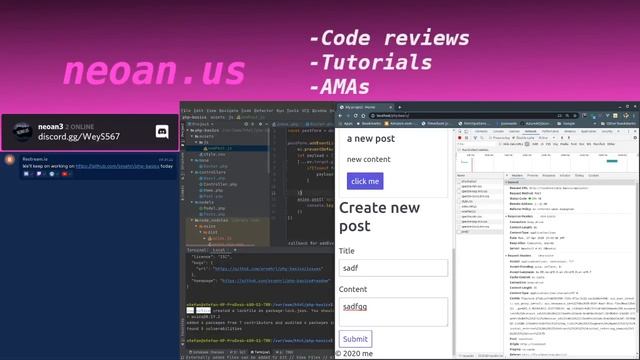Image resolution: width=640 pixels, height=360 pixels.
Task: Open the Discord icon in the neoan3 widget
Action: click(x=162, y=131)
